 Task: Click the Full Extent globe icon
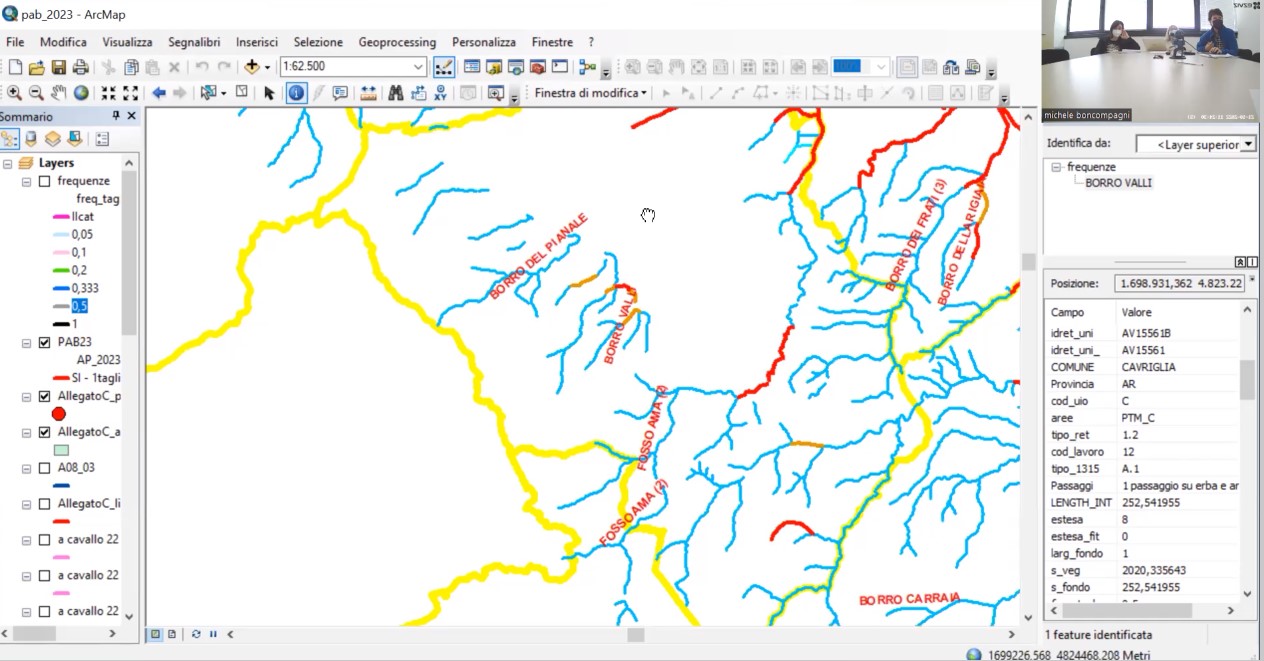click(81, 93)
